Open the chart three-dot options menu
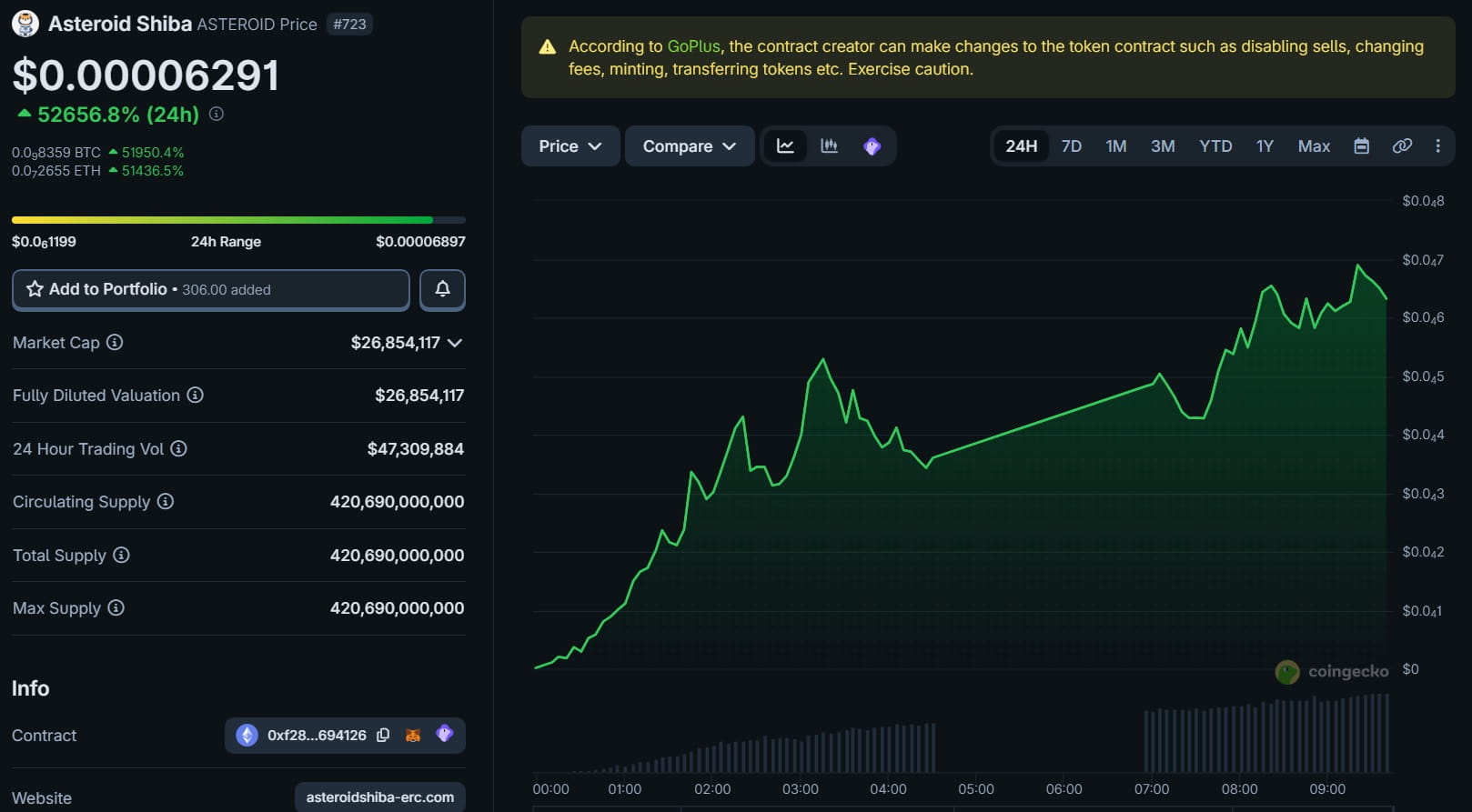 pos(1437,146)
